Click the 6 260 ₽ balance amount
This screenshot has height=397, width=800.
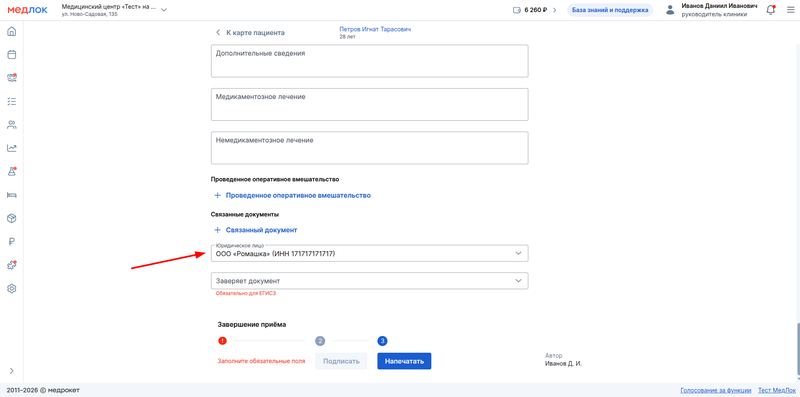(537, 10)
